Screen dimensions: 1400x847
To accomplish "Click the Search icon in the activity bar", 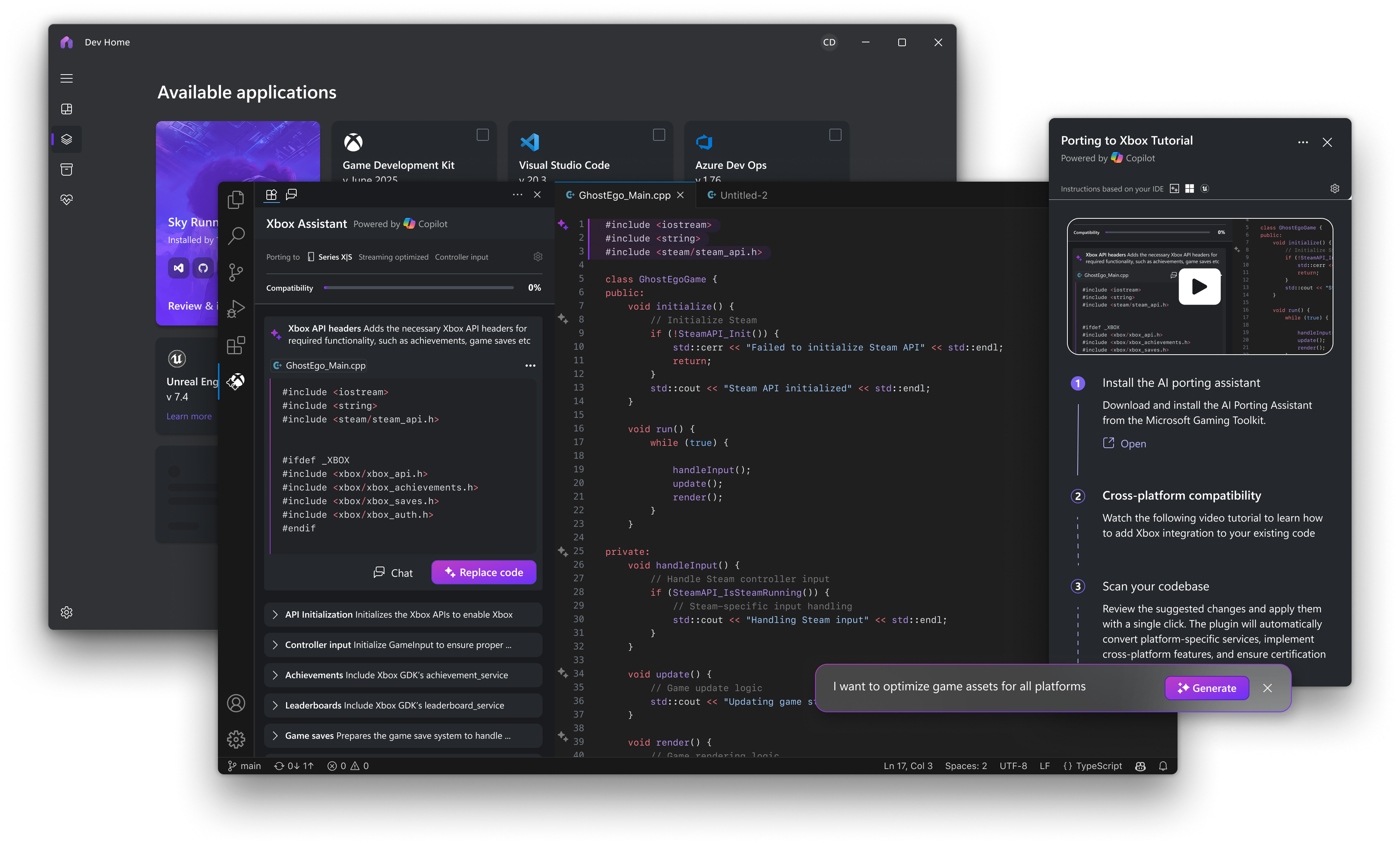I will (236, 235).
